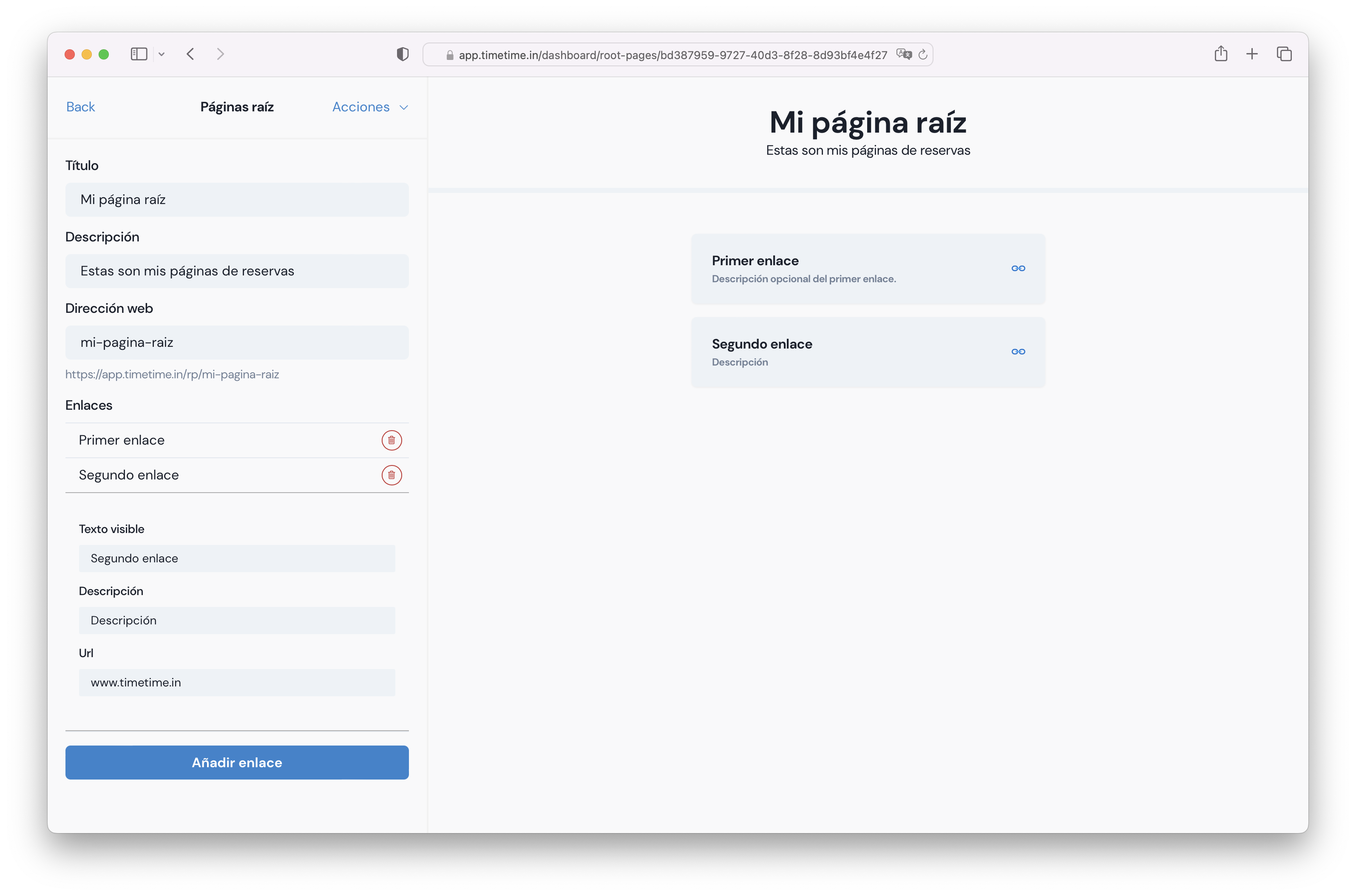Screen dimensions: 1356x896
Task: Open the Primer enlace preview card
Action: coord(868,269)
